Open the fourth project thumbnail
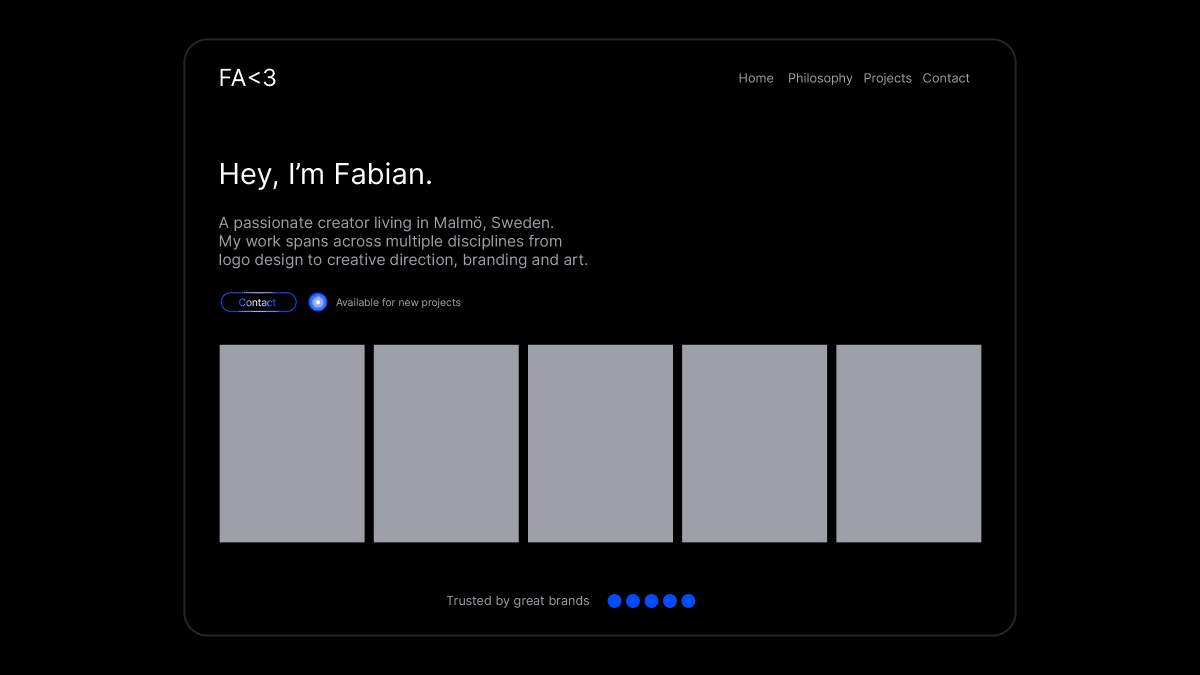Screen dimensions: 1200x675 click(x=754, y=443)
